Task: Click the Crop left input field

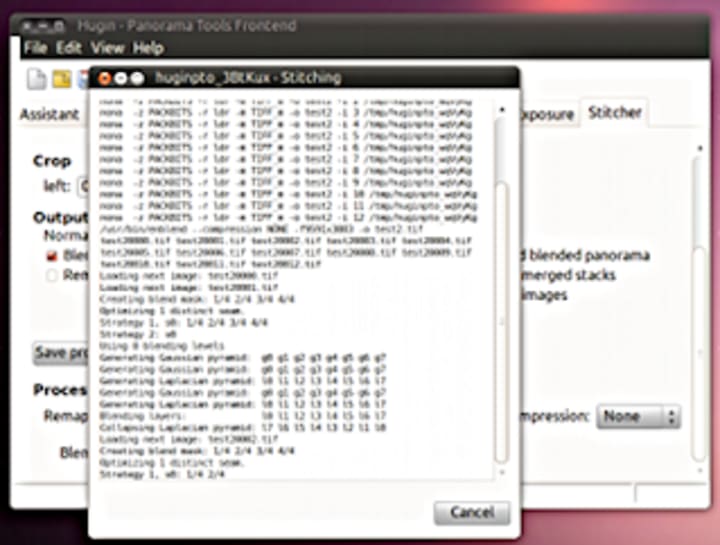Action: tap(84, 186)
